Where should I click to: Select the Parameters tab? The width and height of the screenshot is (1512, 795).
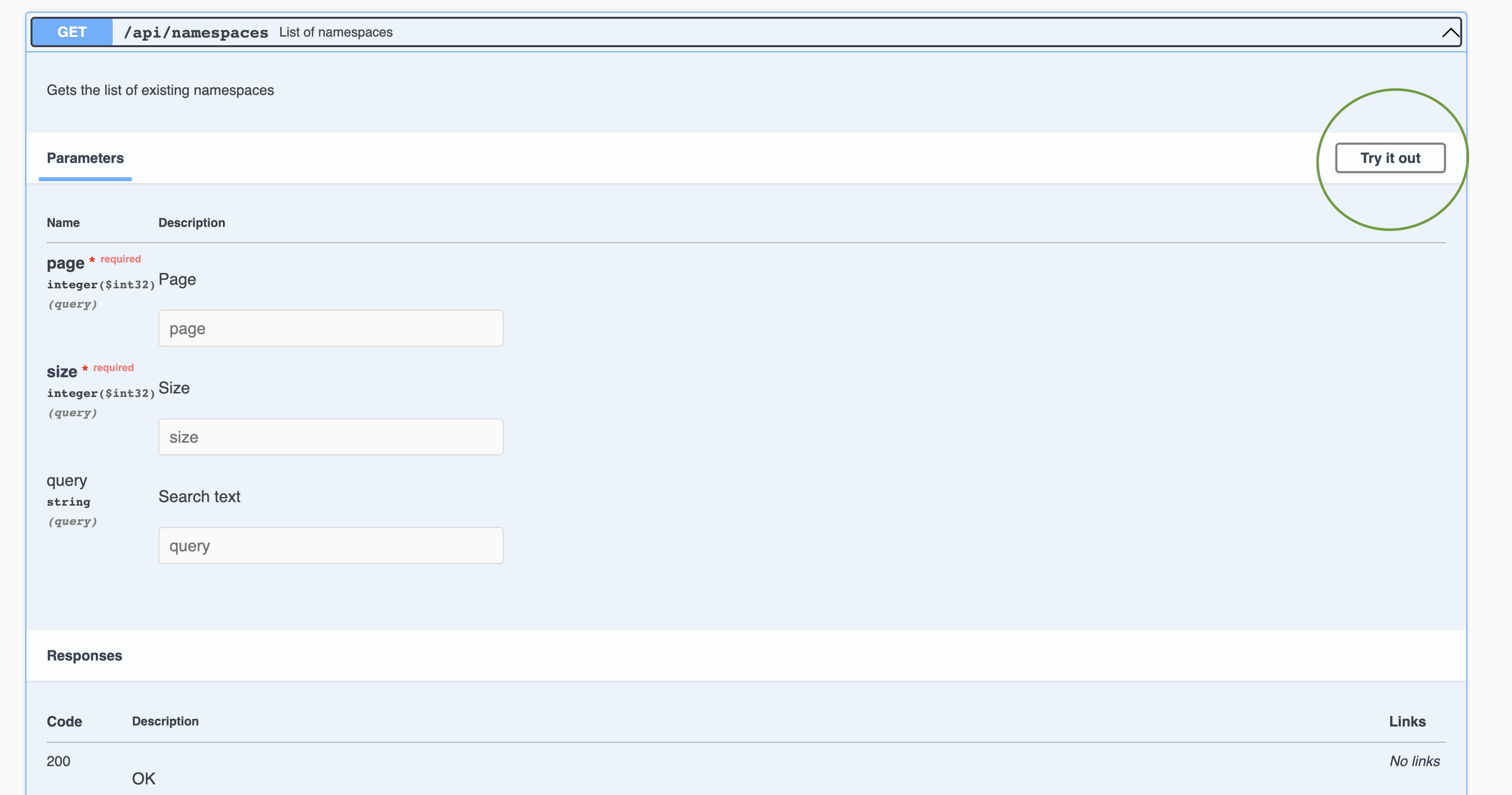(x=85, y=158)
